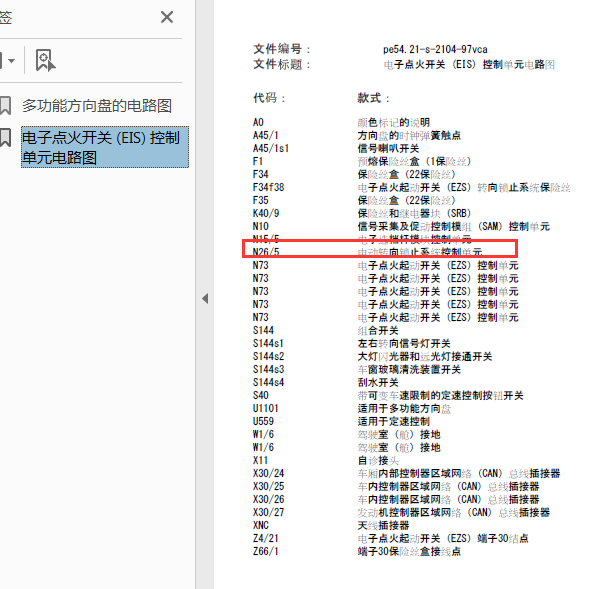The image size is (601, 589).
Task: Close the bookmarks panel
Action: pos(167,17)
